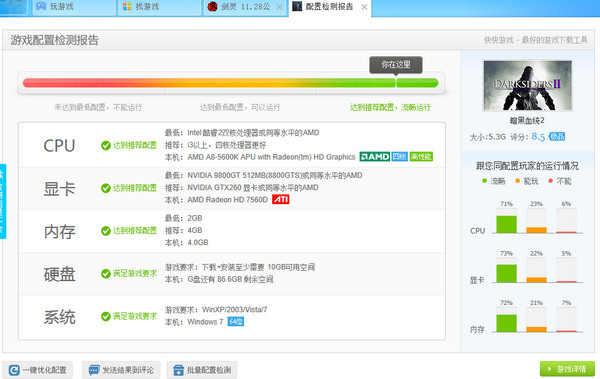Click 达到最低配置，可以运行 label
The image size is (600, 379).
coord(240,107)
